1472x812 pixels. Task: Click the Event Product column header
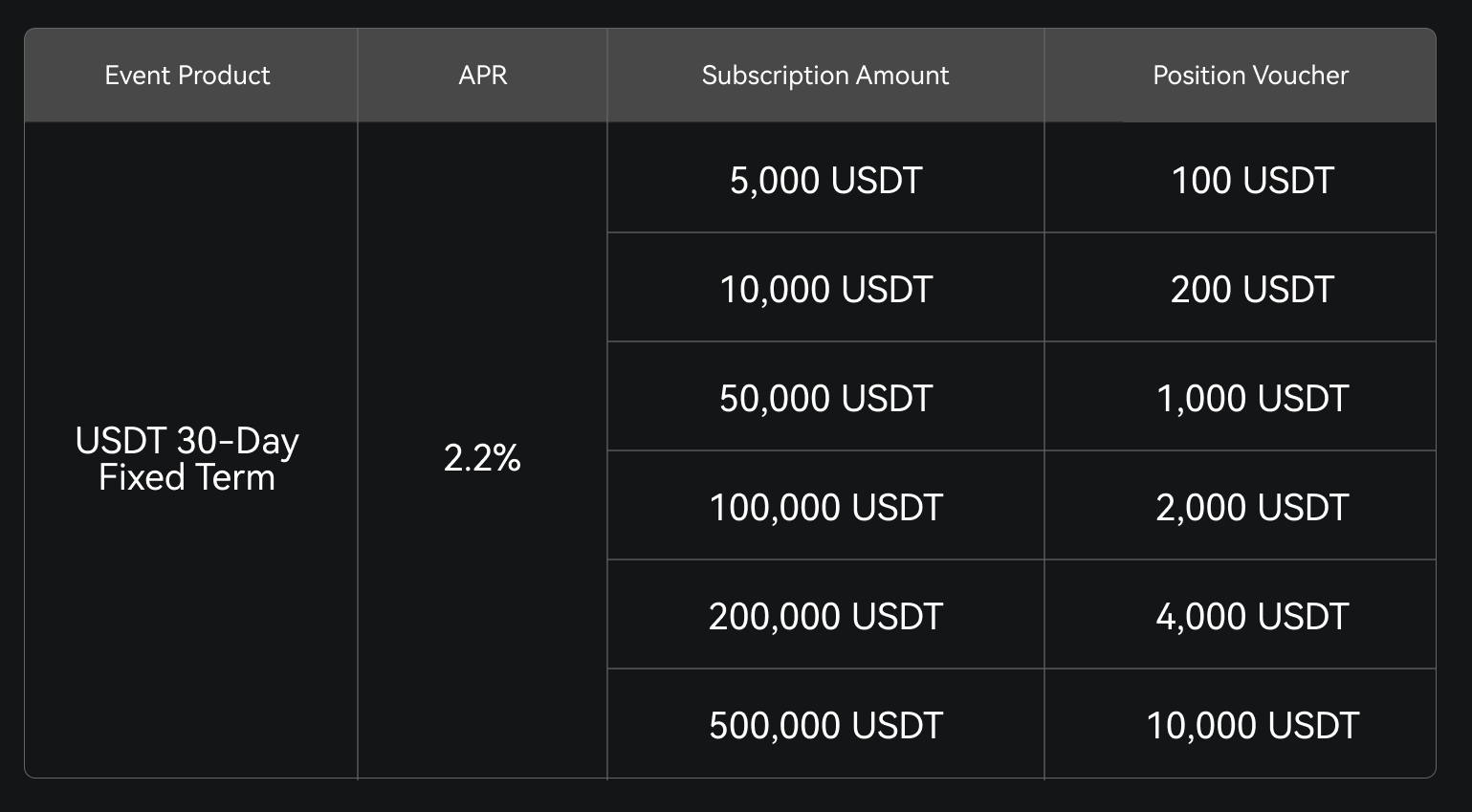click(x=187, y=76)
